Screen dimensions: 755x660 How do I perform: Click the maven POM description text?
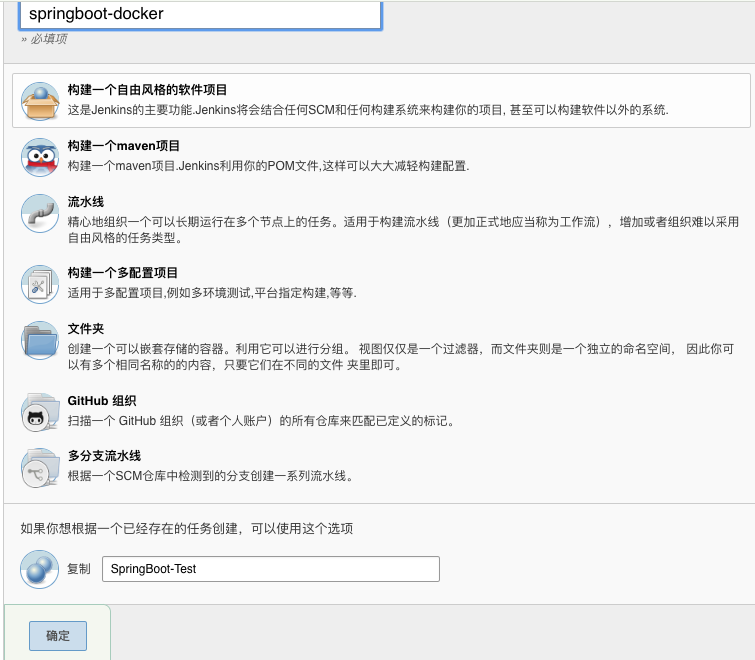coord(268,166)
